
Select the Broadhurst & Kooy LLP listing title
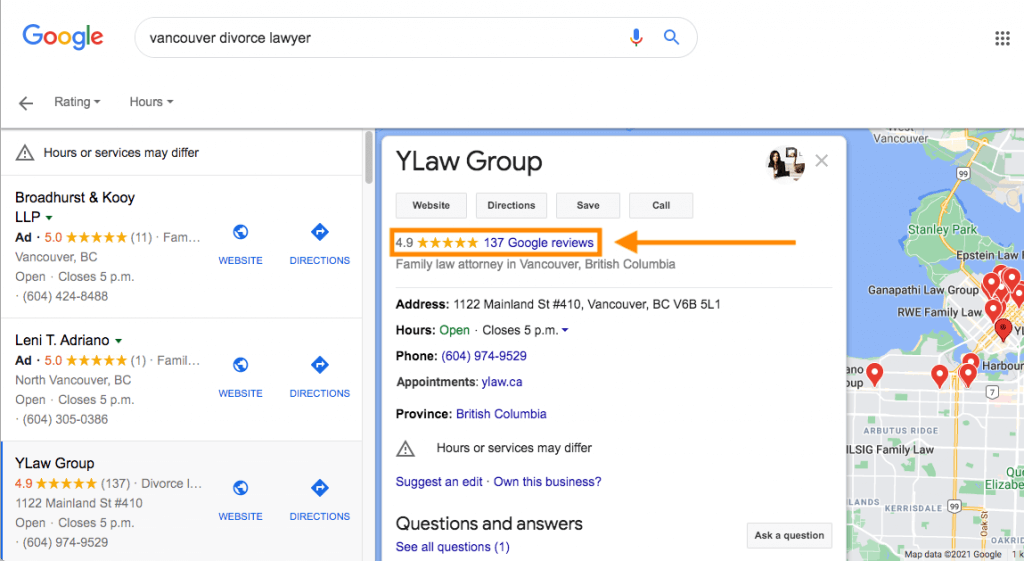(x=74, y=207)
